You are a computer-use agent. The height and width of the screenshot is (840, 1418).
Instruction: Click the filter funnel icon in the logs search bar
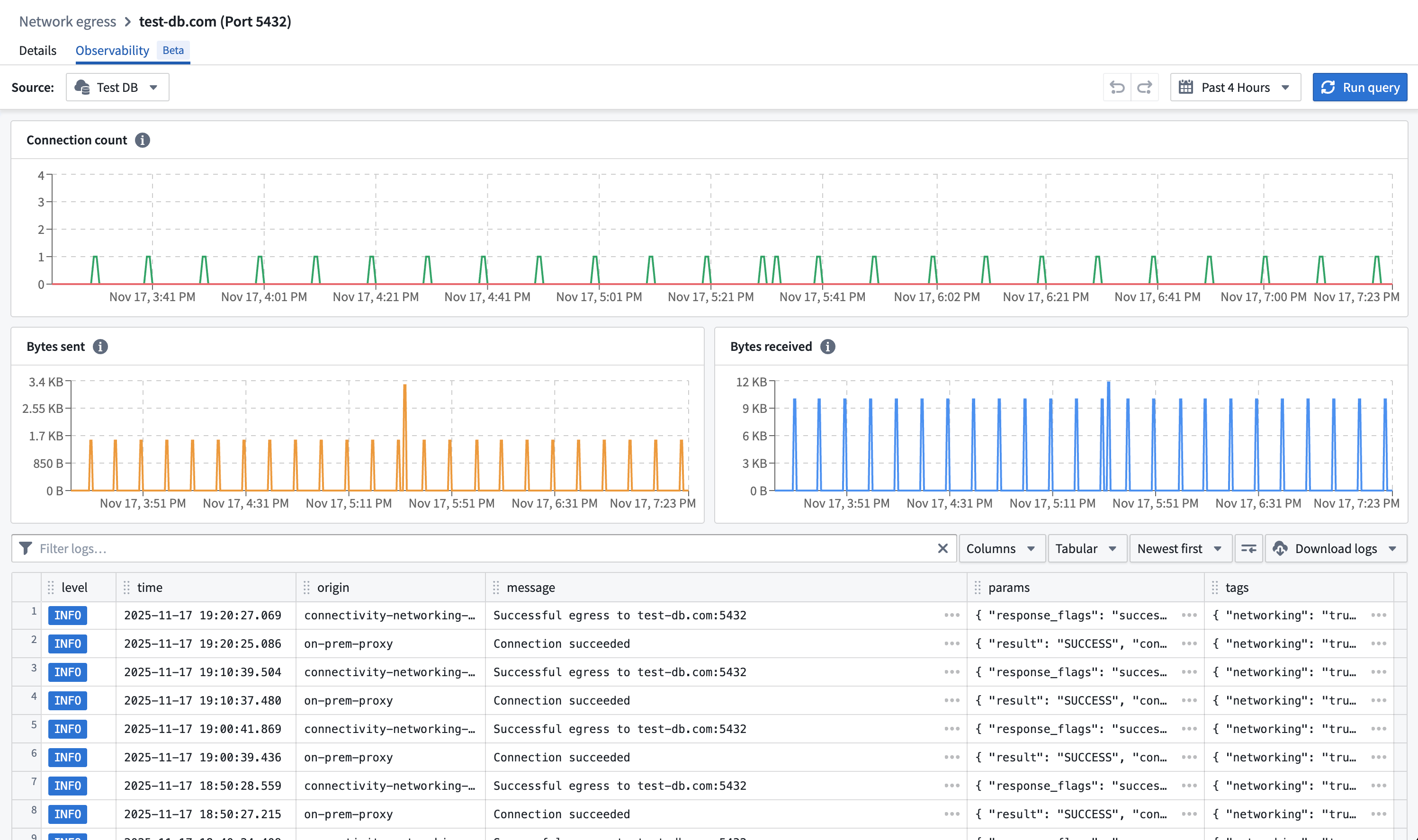[x=26, y=548]
